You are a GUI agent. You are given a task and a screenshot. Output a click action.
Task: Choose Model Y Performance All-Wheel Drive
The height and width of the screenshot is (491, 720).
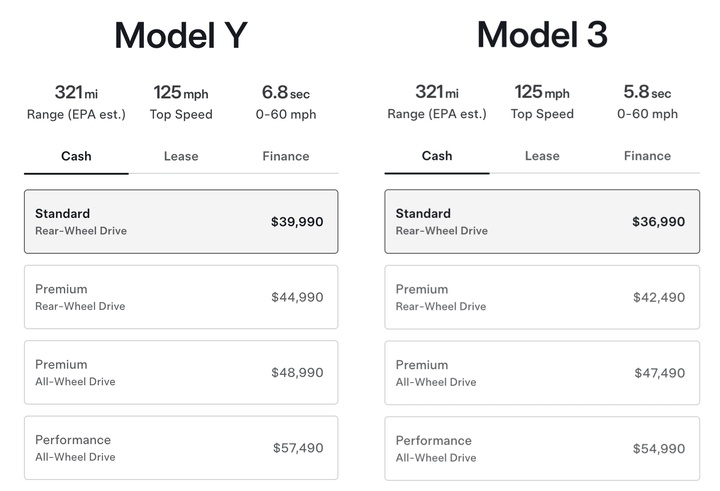[181, 448]
